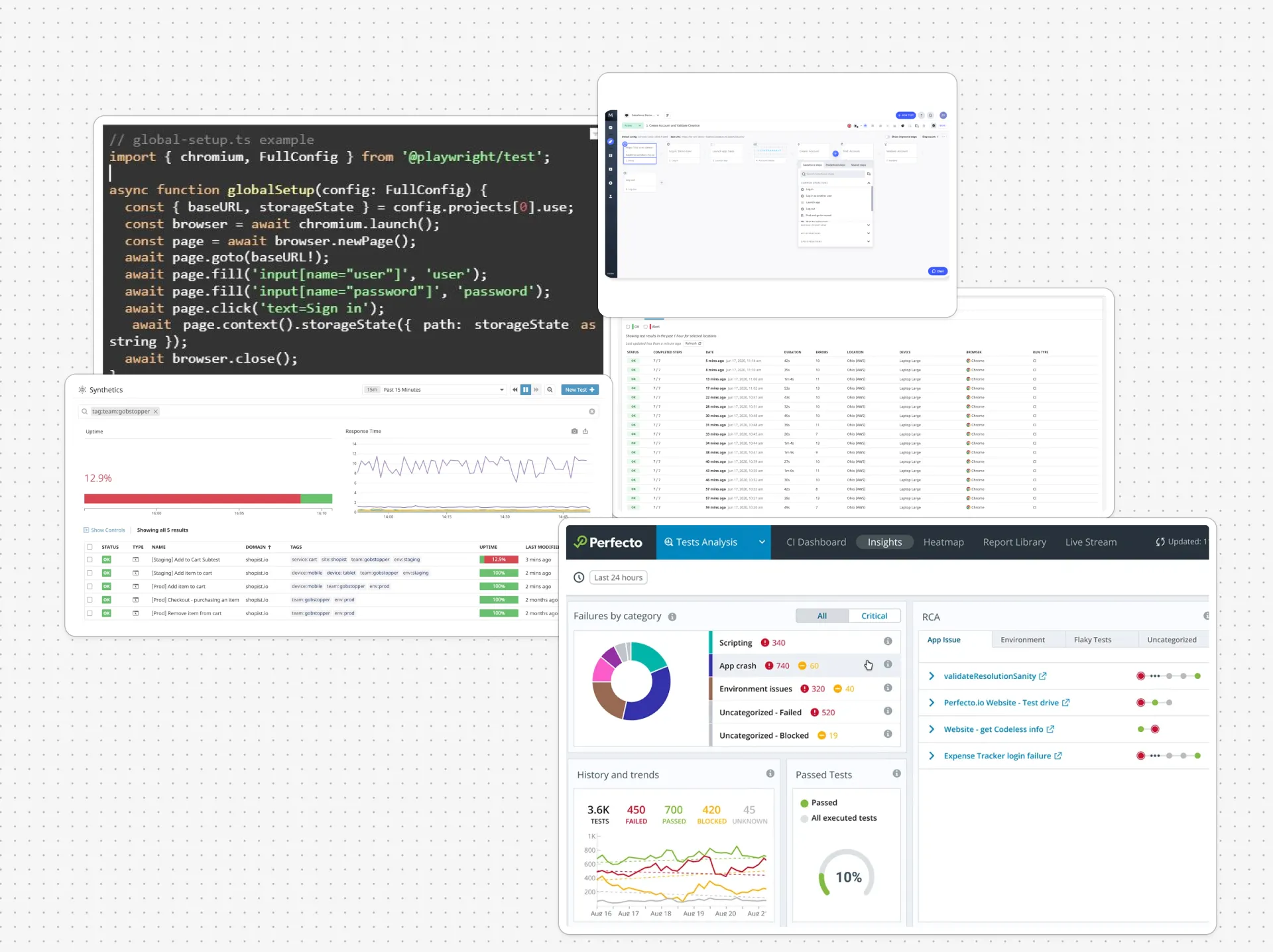This screenshot has width=1273, height=952.
Task: Click the New Test button in Synthetics
Action: point(579,390)
